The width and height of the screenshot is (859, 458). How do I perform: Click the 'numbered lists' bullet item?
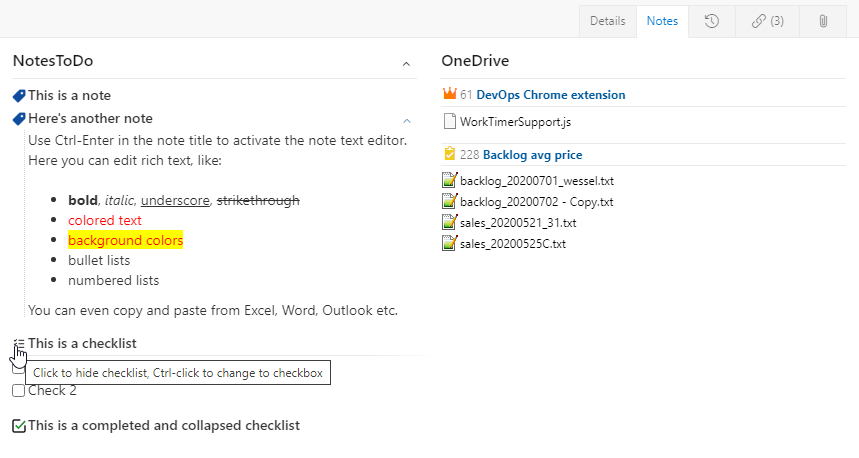click(x=113, y=280)
